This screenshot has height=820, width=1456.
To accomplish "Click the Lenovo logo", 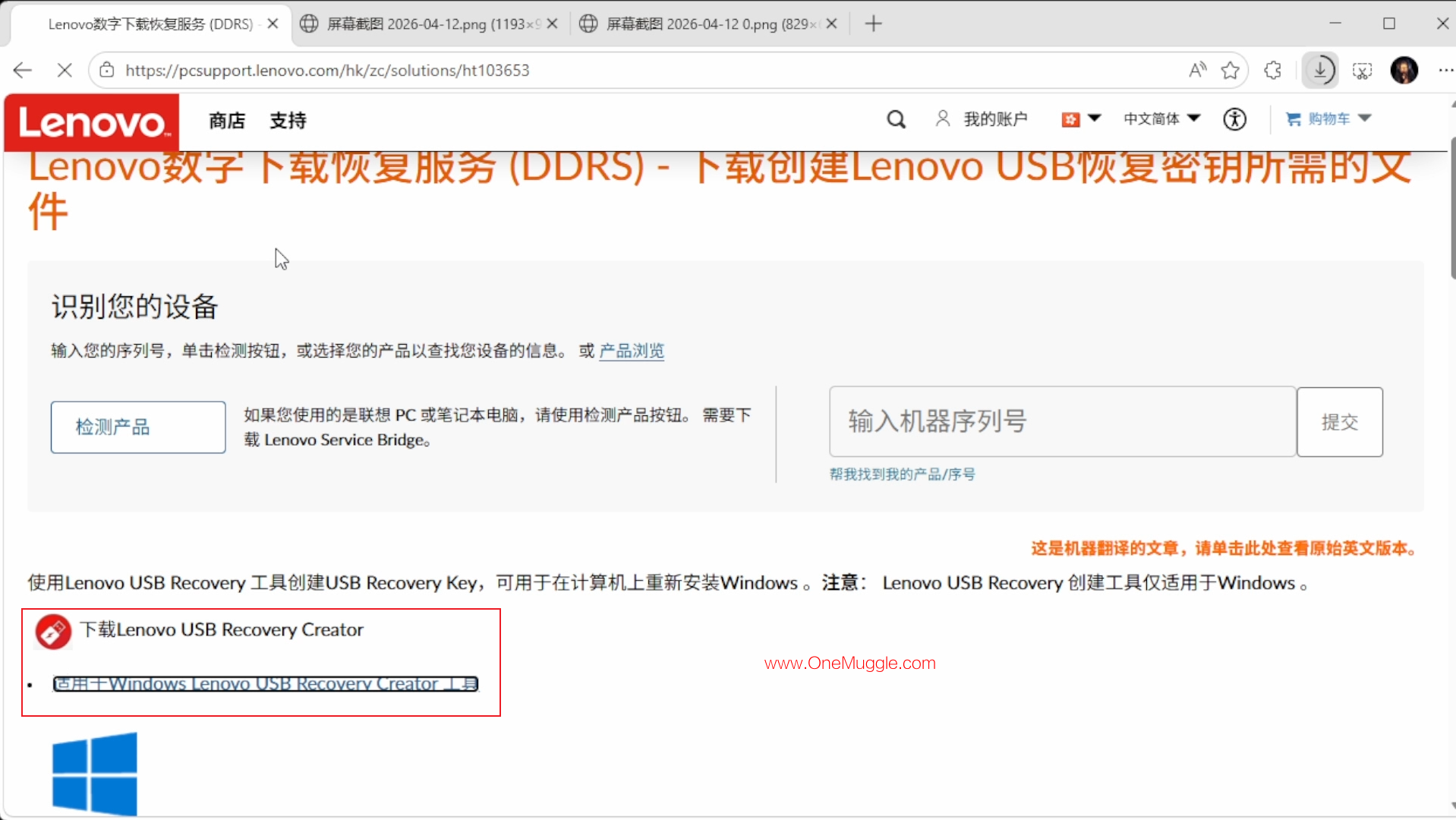I will click(x=92, y=122).
